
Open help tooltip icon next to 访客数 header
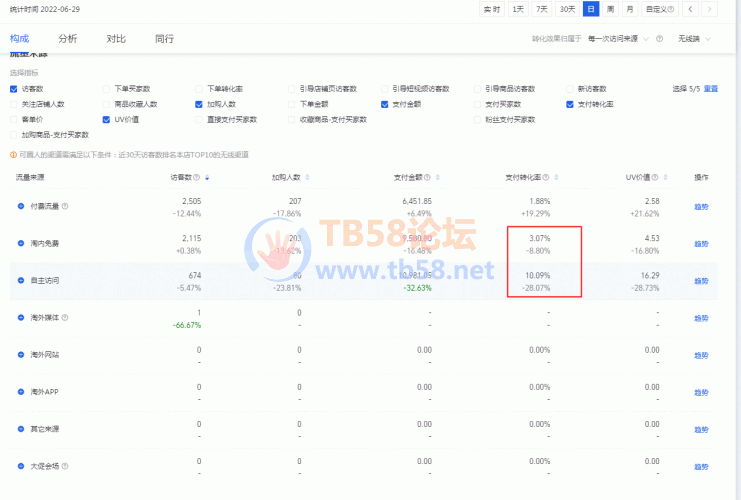click(x=197, y=178)
